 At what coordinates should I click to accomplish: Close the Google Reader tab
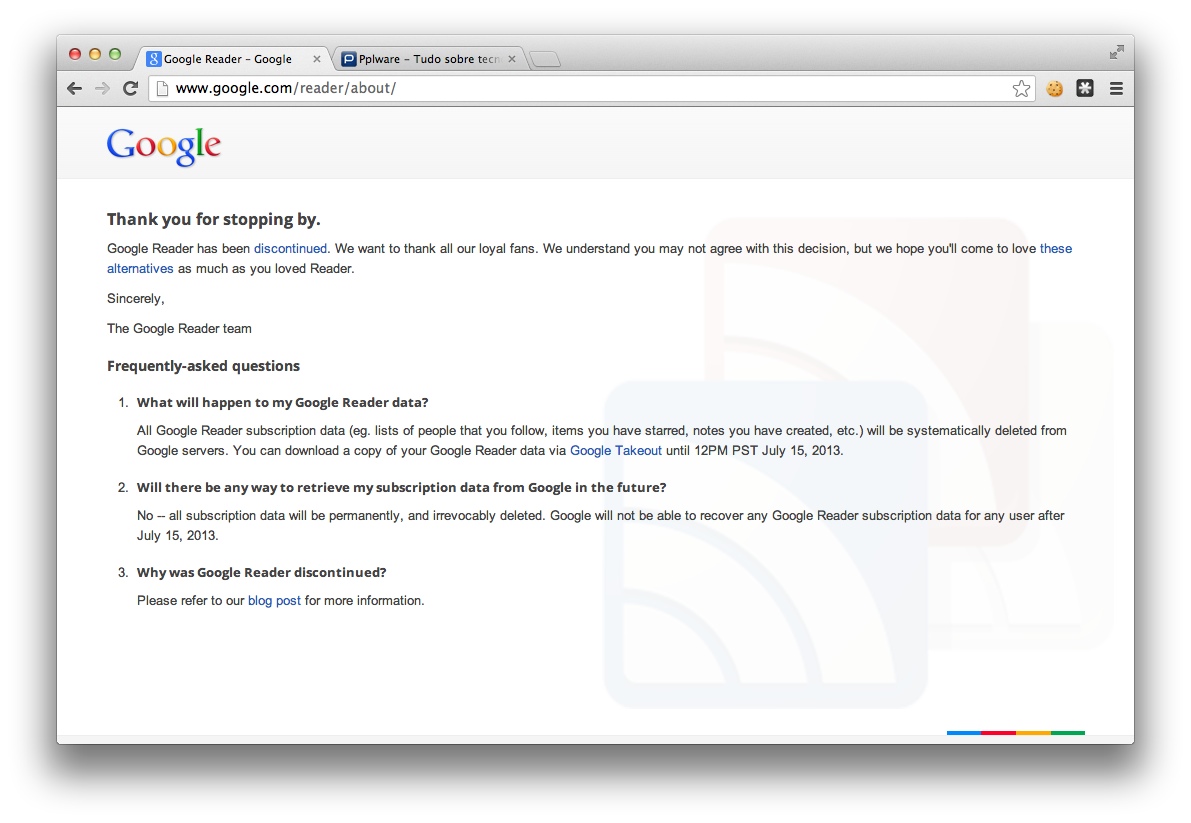click(x=317, y=58)
